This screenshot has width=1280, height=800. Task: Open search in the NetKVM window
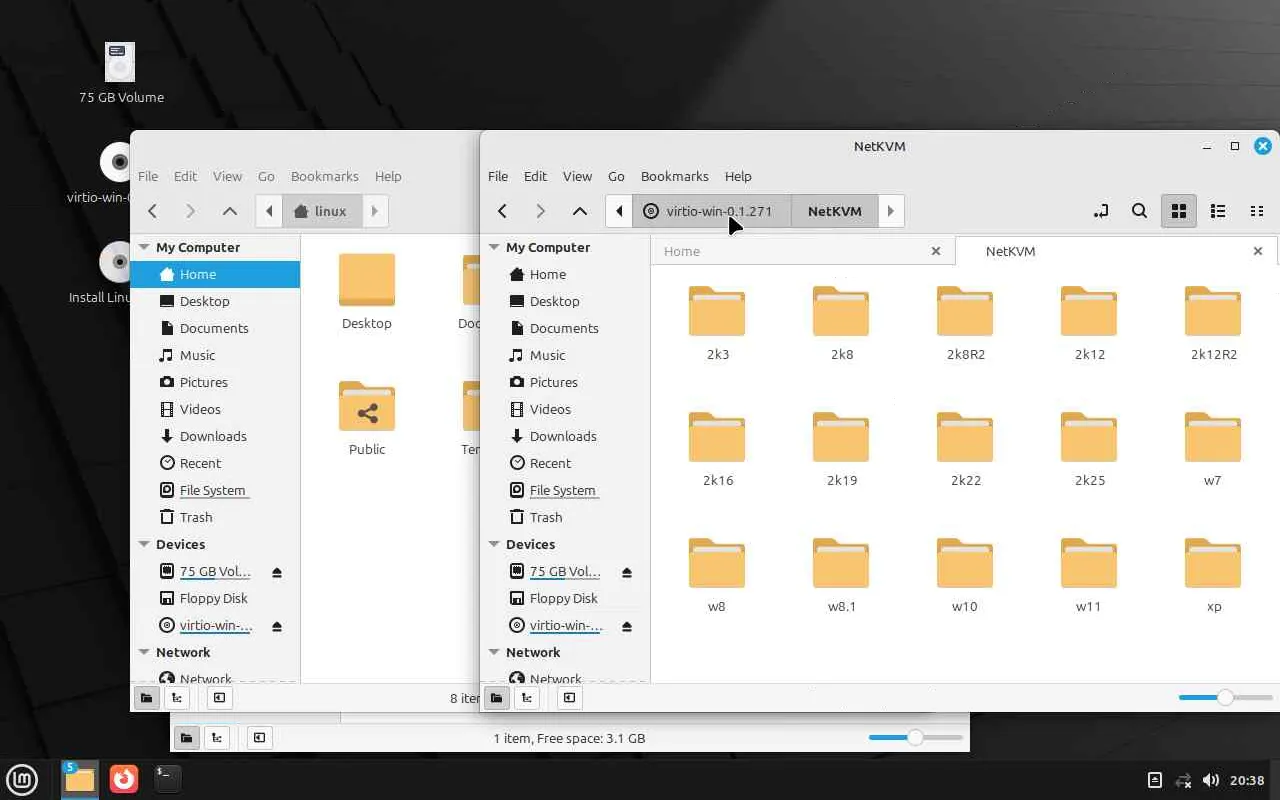point(1139,211)
